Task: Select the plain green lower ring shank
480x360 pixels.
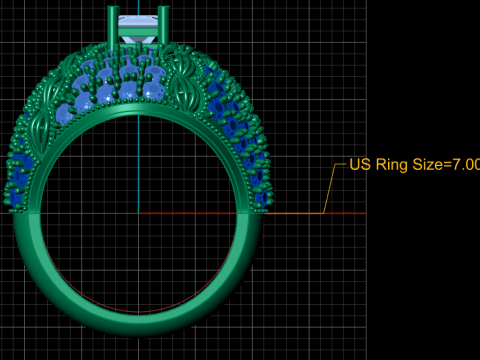Action: 138,320
